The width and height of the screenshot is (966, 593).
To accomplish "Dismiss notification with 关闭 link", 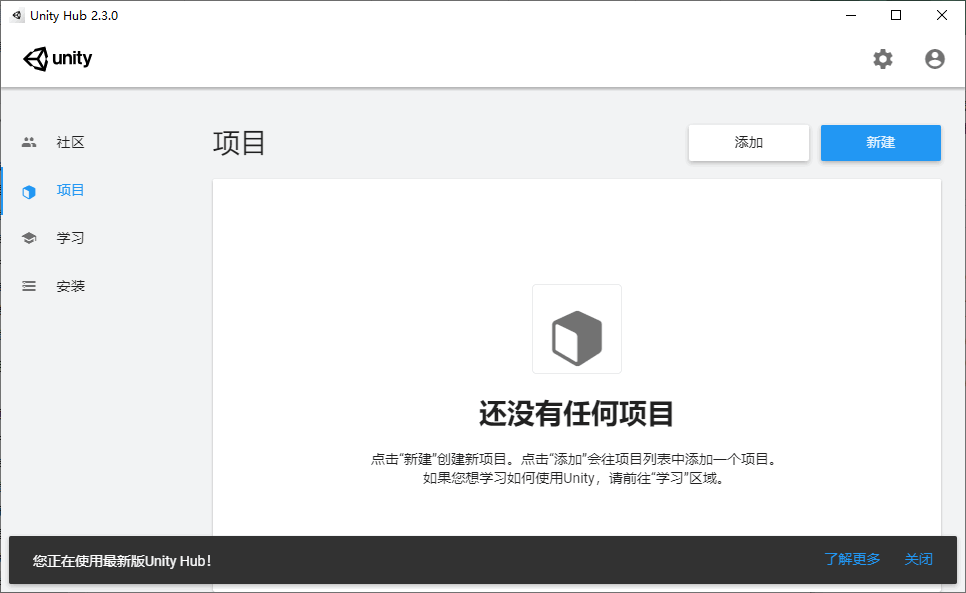I will pos(918,559).
